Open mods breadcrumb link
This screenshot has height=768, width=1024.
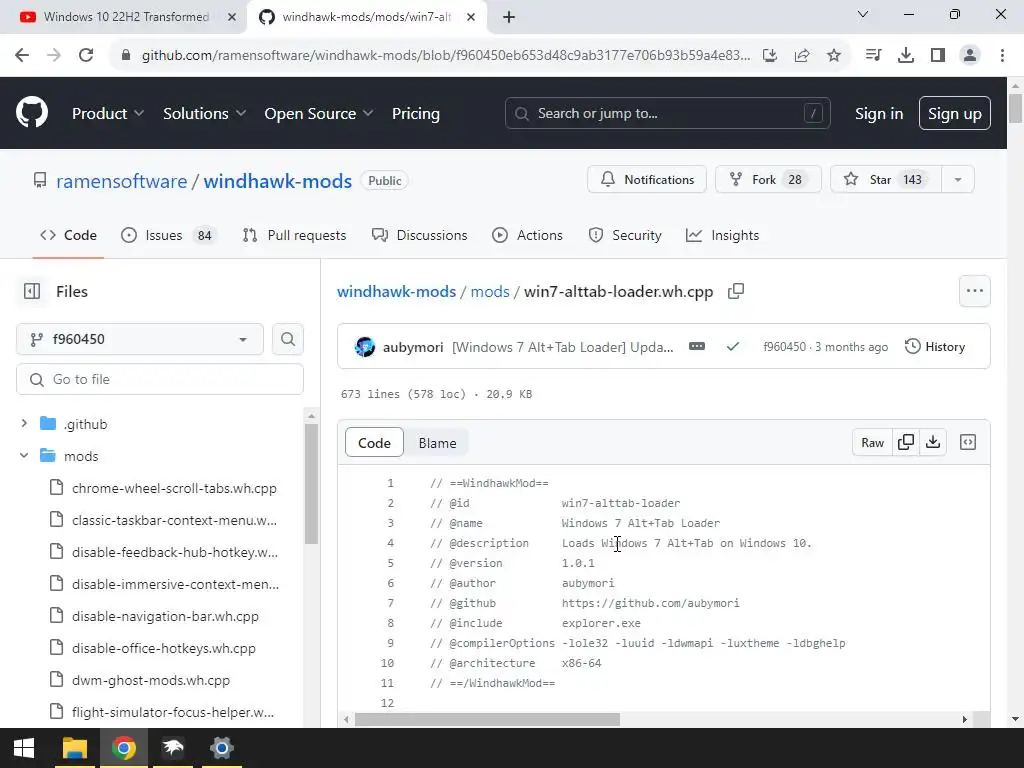[x=490, y=291]
